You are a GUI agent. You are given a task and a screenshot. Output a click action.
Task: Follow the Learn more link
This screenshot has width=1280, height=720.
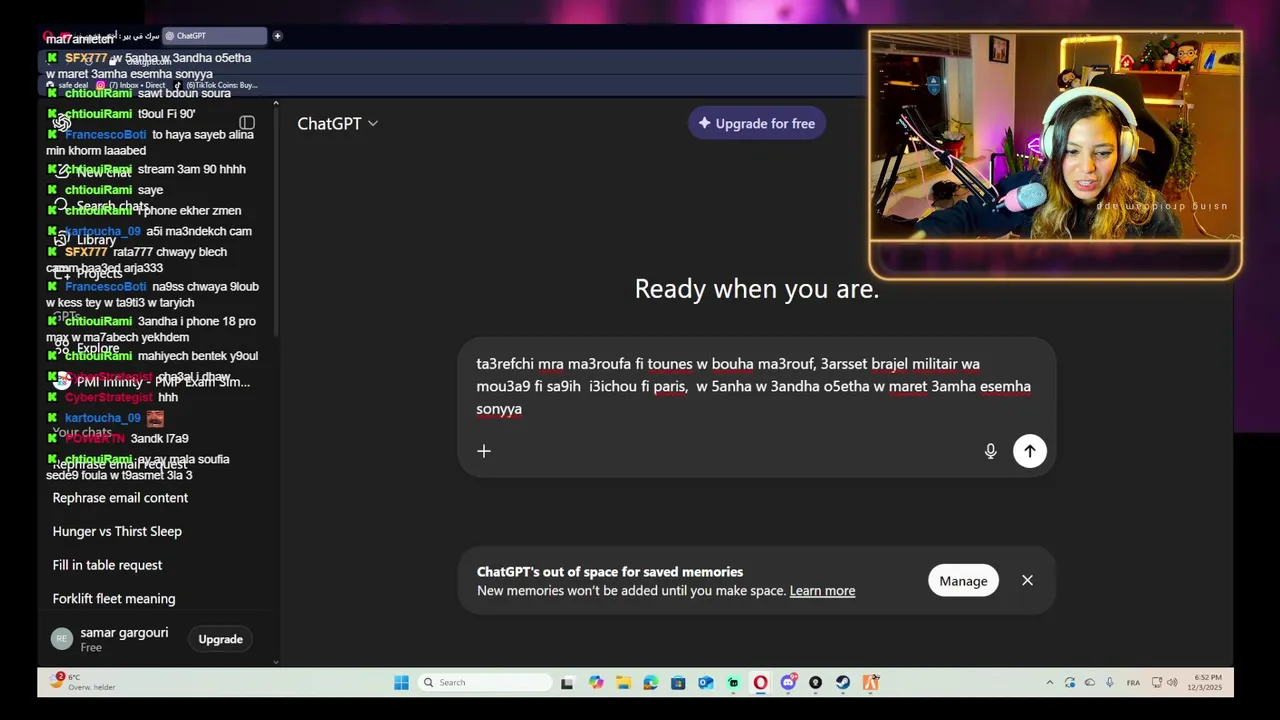[x=822, y=590]
